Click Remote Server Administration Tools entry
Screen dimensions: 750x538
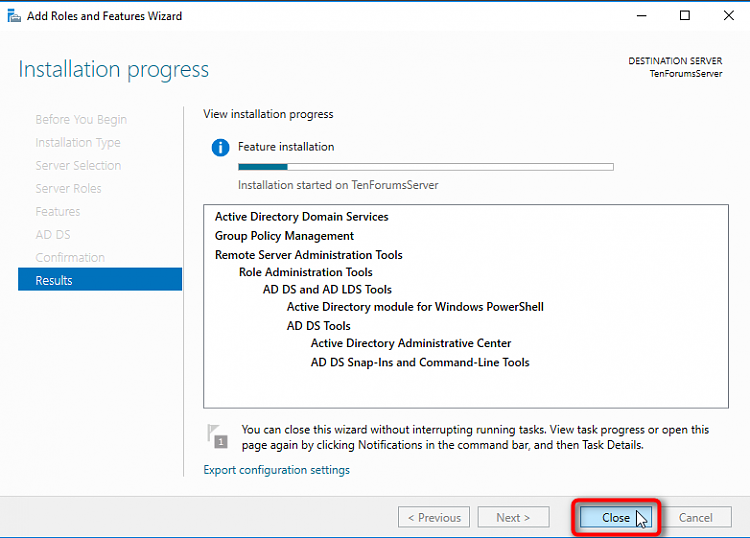[x=309, y=255]
